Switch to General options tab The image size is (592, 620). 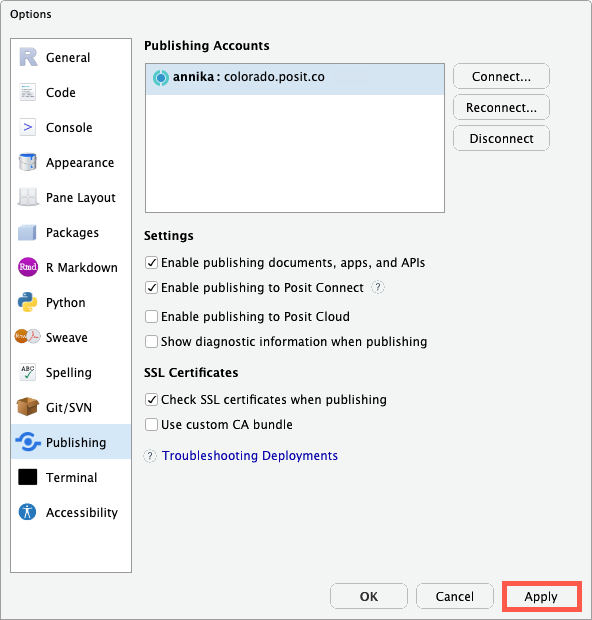[x=71, y=57]
